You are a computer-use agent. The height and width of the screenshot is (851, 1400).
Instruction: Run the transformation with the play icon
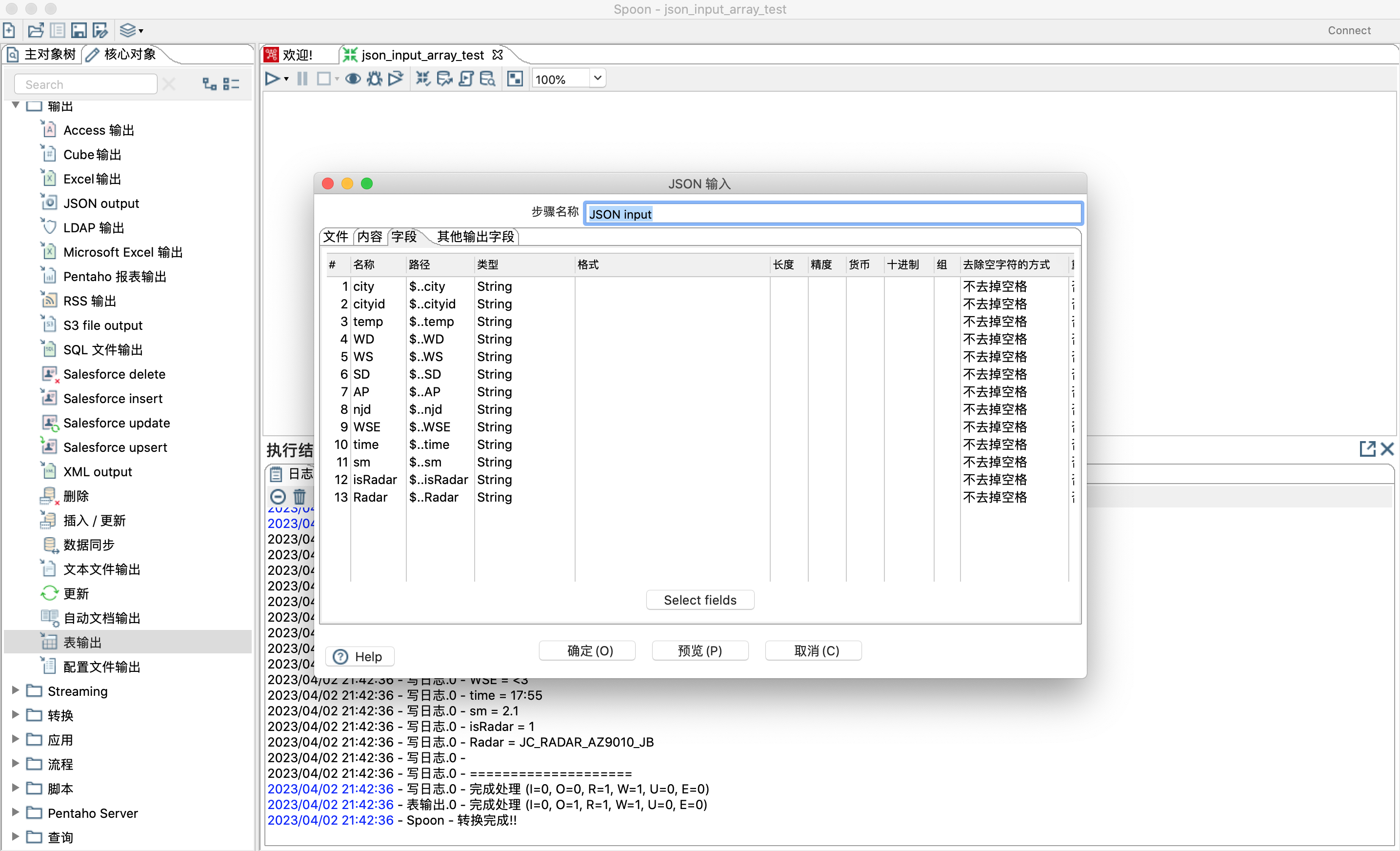point(272,79)
